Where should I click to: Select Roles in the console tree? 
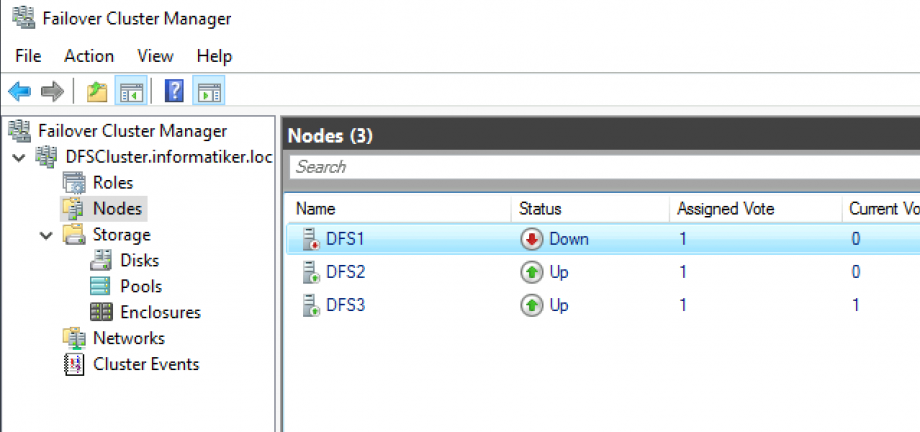112,183
